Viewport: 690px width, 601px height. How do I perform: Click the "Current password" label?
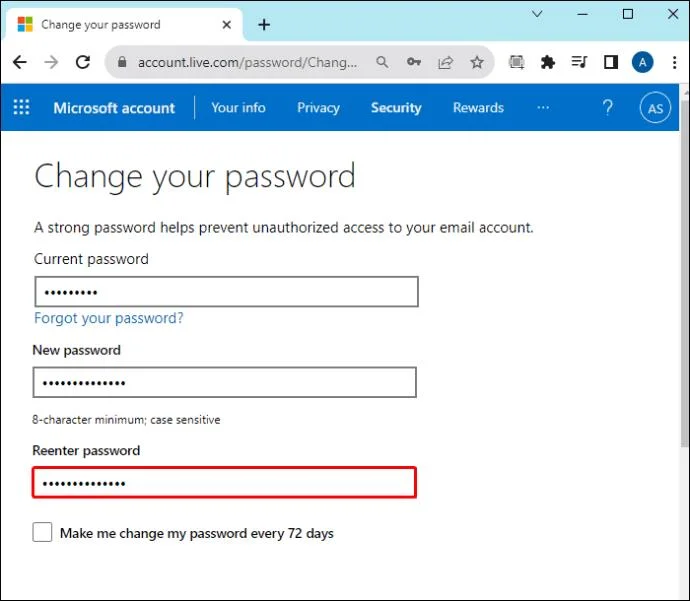click(91, 259)
